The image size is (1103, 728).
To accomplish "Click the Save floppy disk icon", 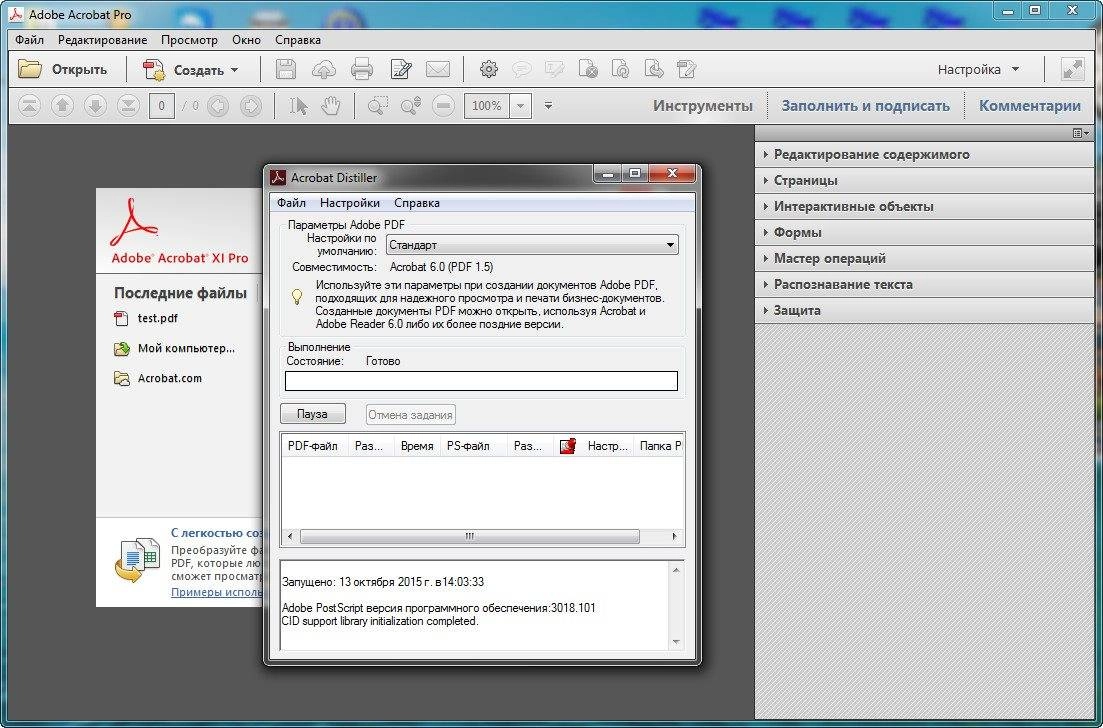I will [x=286, y=69].
